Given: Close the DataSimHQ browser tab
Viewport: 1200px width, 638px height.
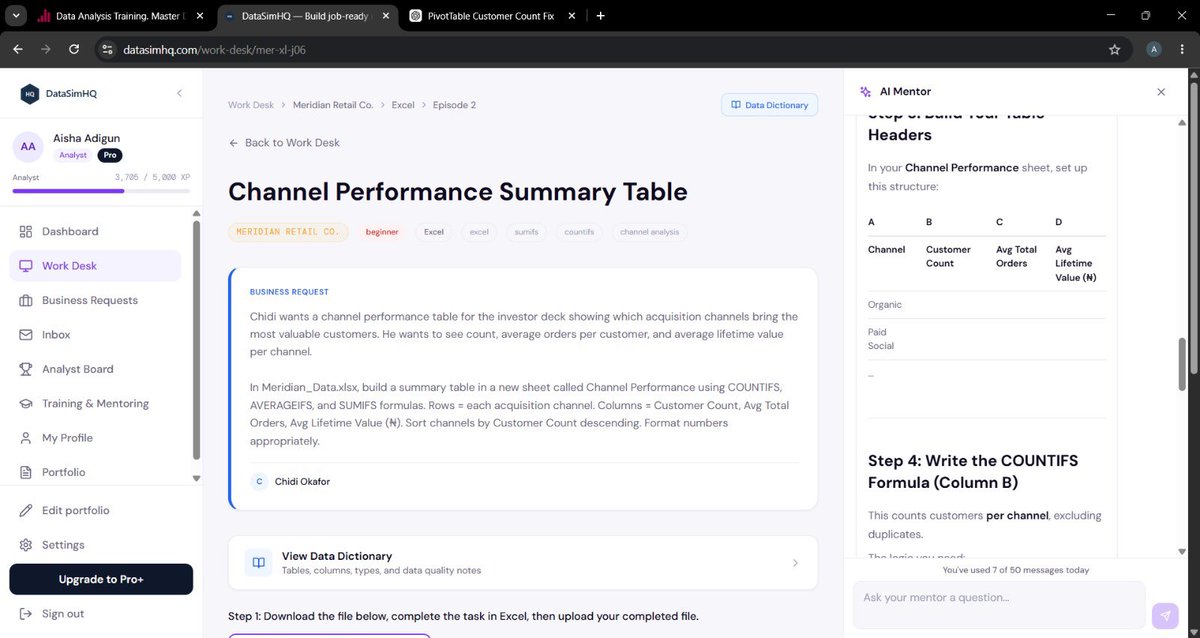Looking at the screenshot, I should pos(384,16).
